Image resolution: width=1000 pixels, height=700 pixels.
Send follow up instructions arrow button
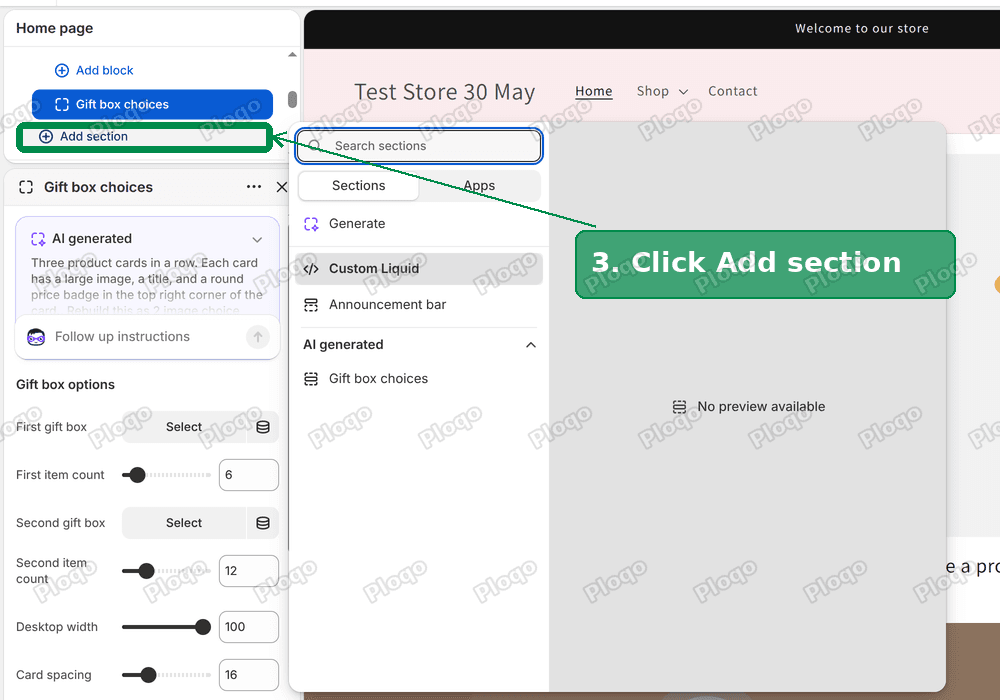point(258,337)
